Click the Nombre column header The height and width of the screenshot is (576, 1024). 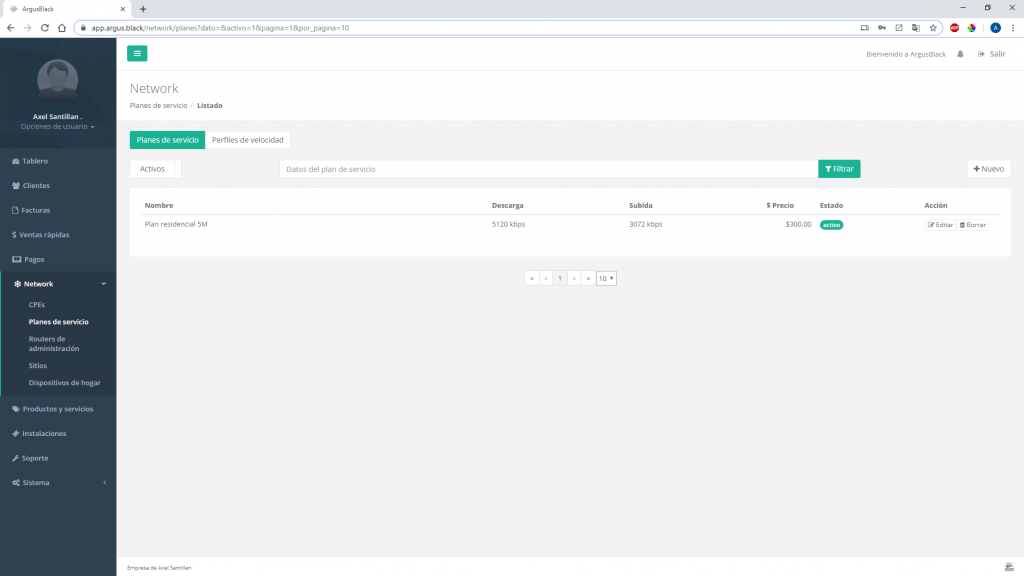coord(159,205)
